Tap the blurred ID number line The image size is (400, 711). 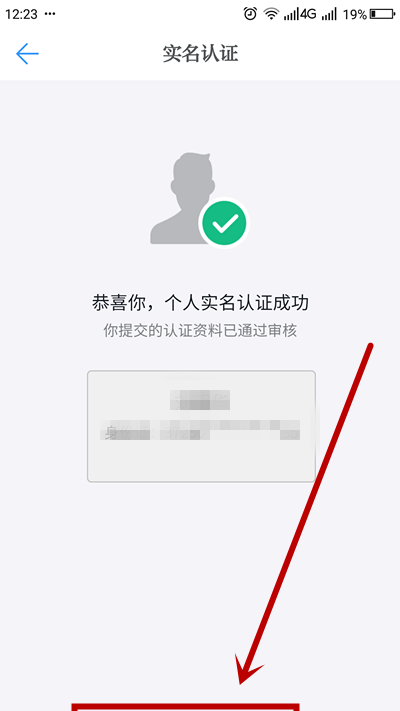pyautogui.click(x=200, y=431)
